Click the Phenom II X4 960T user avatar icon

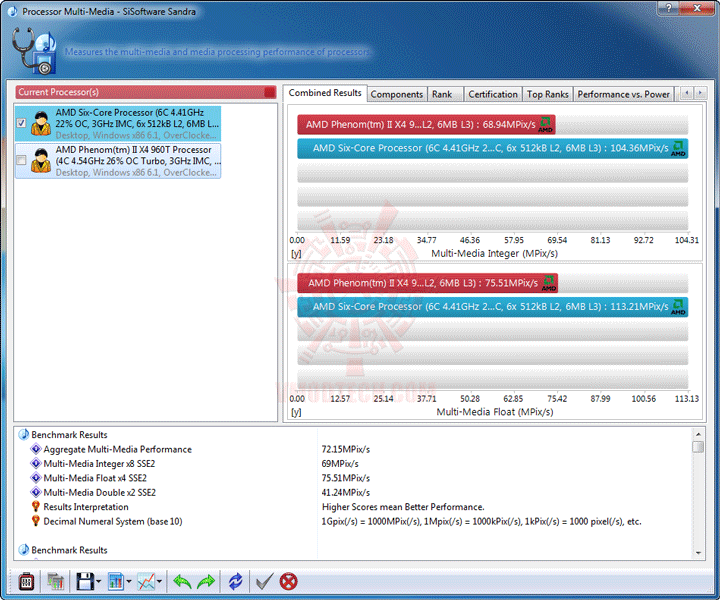pyautogui.click(x=41, y=161)
